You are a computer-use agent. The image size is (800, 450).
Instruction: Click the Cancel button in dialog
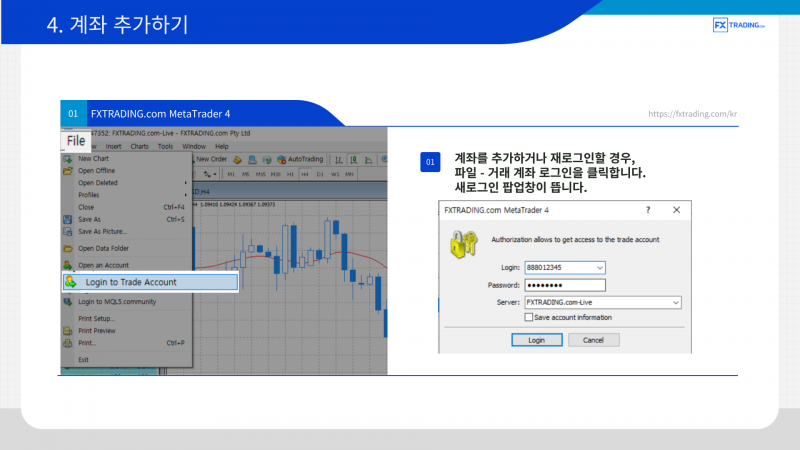(593, 340)
